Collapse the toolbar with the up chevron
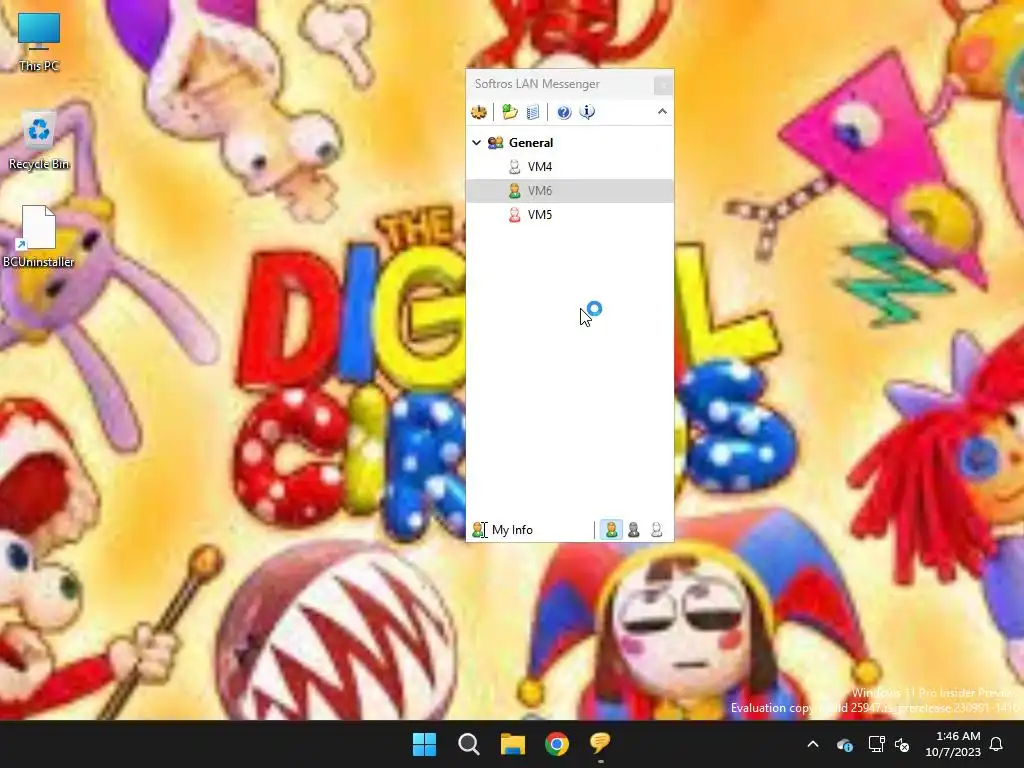This screenshot has height=768, width=1024. pyautogui.click(x=662, y=112)
